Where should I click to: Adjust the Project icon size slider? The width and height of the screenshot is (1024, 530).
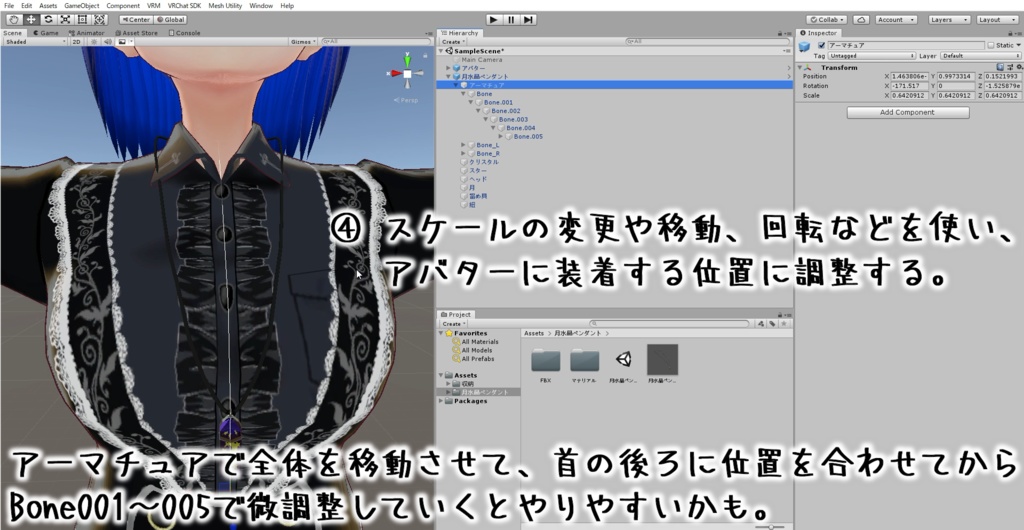point(769,526)
